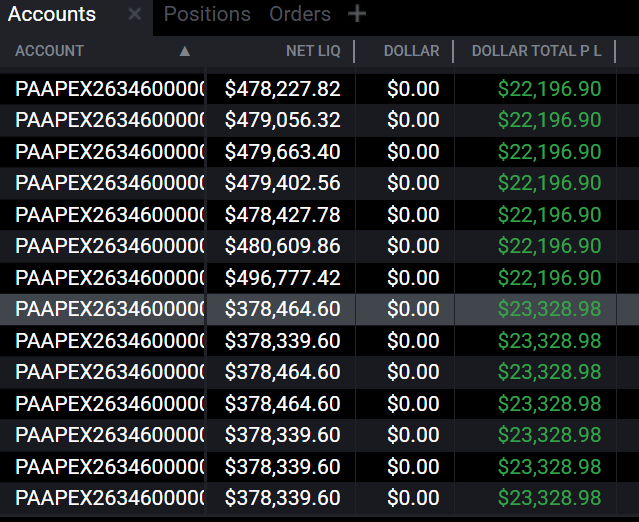This screenshot has width=639, height=522.
Task: Click the account name in the $478,427.78 row
Action: [x=110, y=215]
